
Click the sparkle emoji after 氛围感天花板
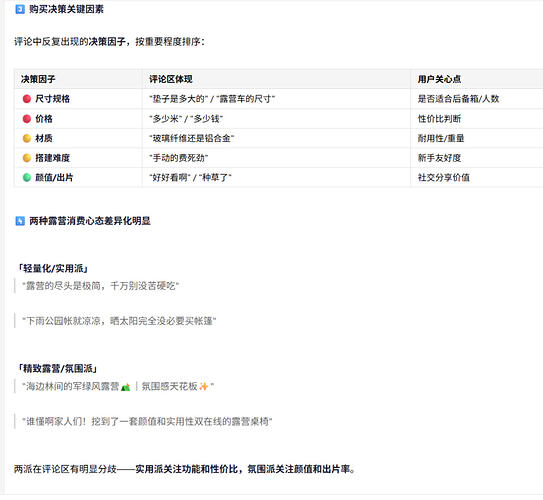click(204, 386)
